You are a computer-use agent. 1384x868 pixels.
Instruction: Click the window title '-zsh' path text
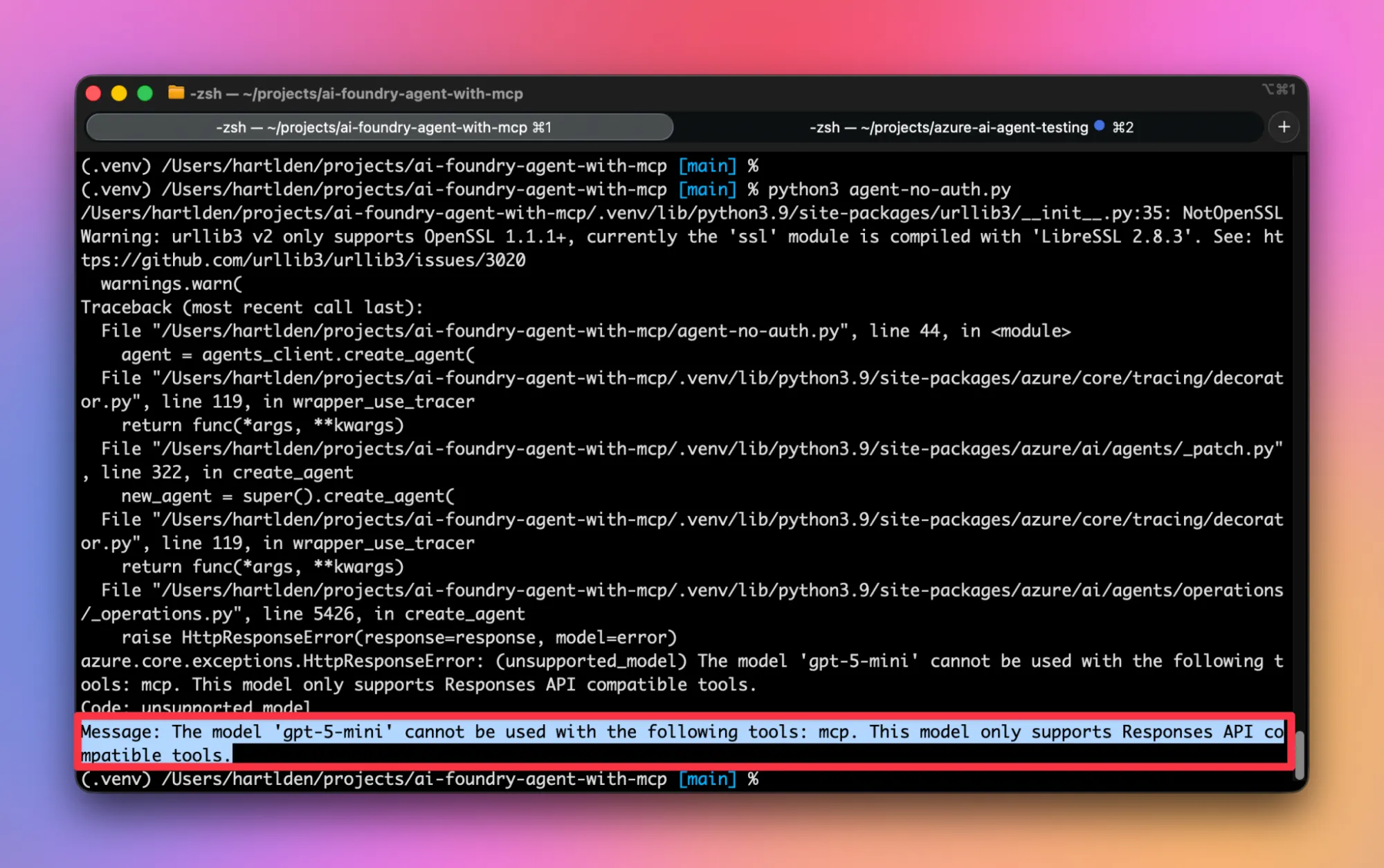(x=356, y=93)
